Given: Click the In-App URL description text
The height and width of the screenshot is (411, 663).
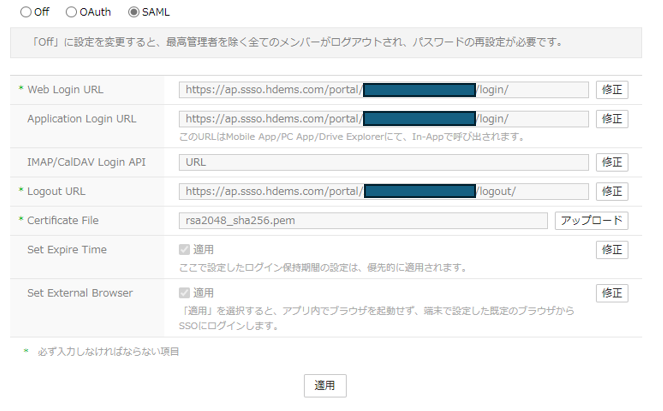Looking at the screenshot, I should (352, 137).
